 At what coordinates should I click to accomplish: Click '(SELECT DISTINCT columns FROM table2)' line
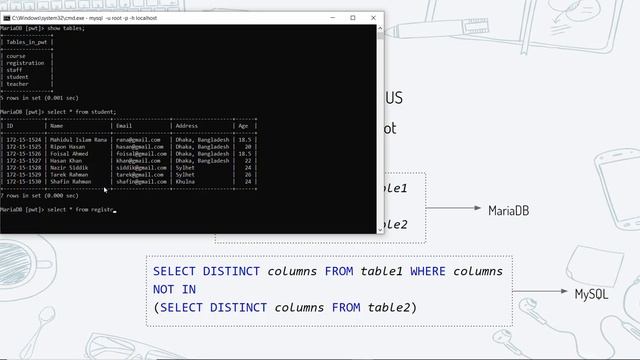[x=285, y=307]
